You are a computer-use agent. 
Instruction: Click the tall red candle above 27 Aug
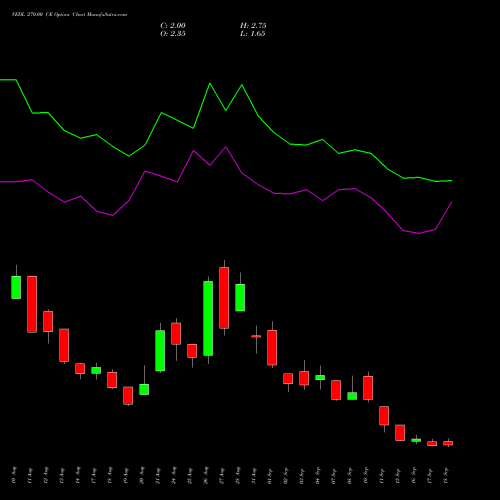pyautogui.click(x=224, y=298)
